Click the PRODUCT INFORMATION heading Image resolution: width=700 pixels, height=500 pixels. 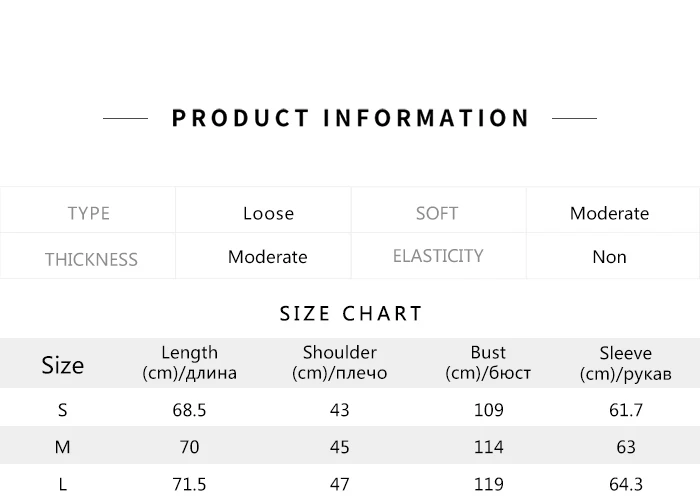(350, 118)
